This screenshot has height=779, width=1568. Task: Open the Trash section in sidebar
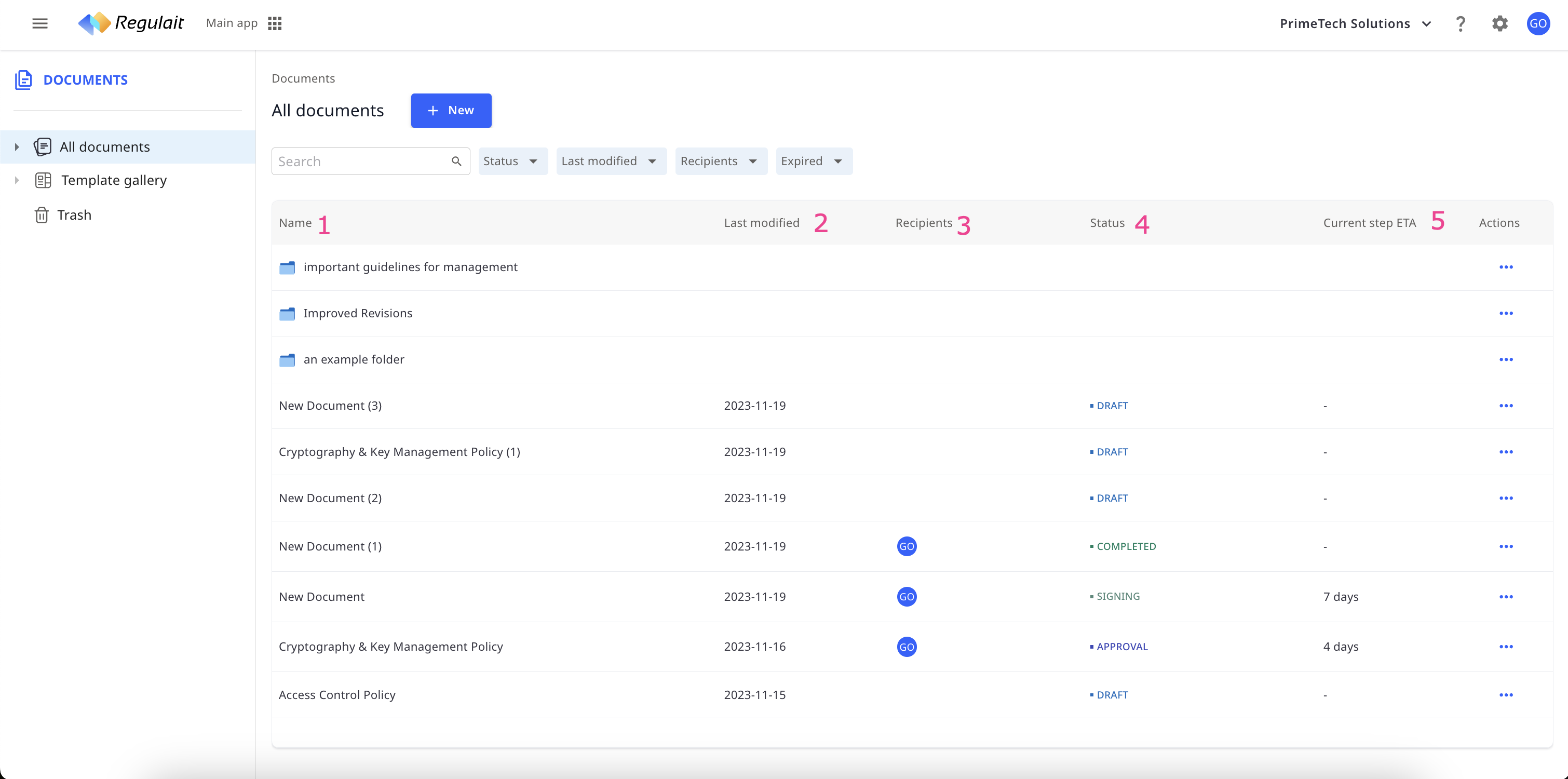click(x=74, y=215)
